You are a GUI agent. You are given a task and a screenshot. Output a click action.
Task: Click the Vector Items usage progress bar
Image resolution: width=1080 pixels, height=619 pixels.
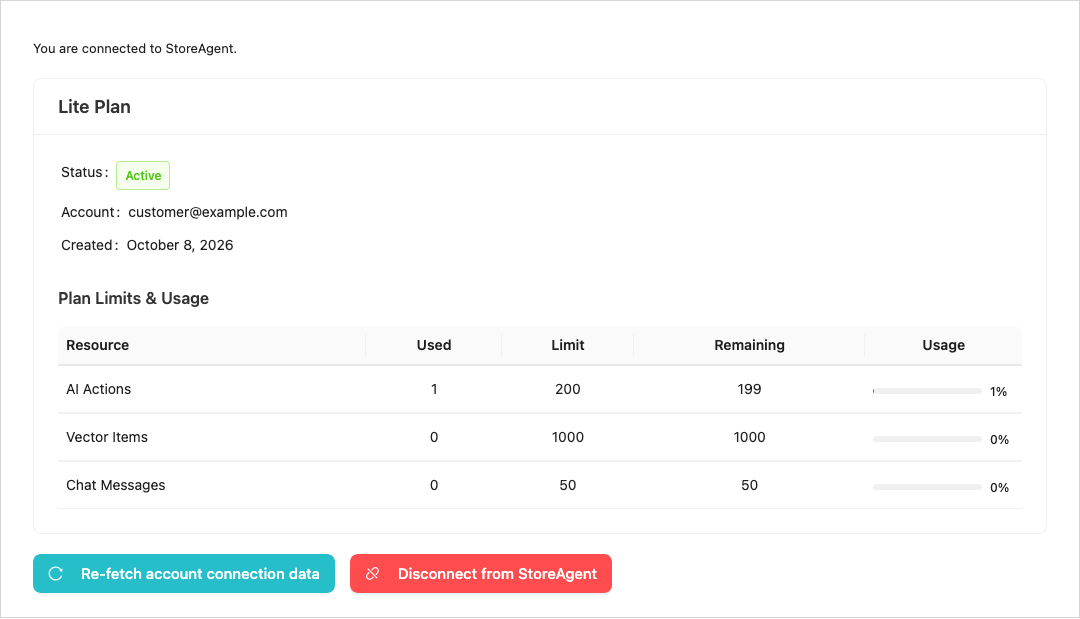[x=927, y=439]
